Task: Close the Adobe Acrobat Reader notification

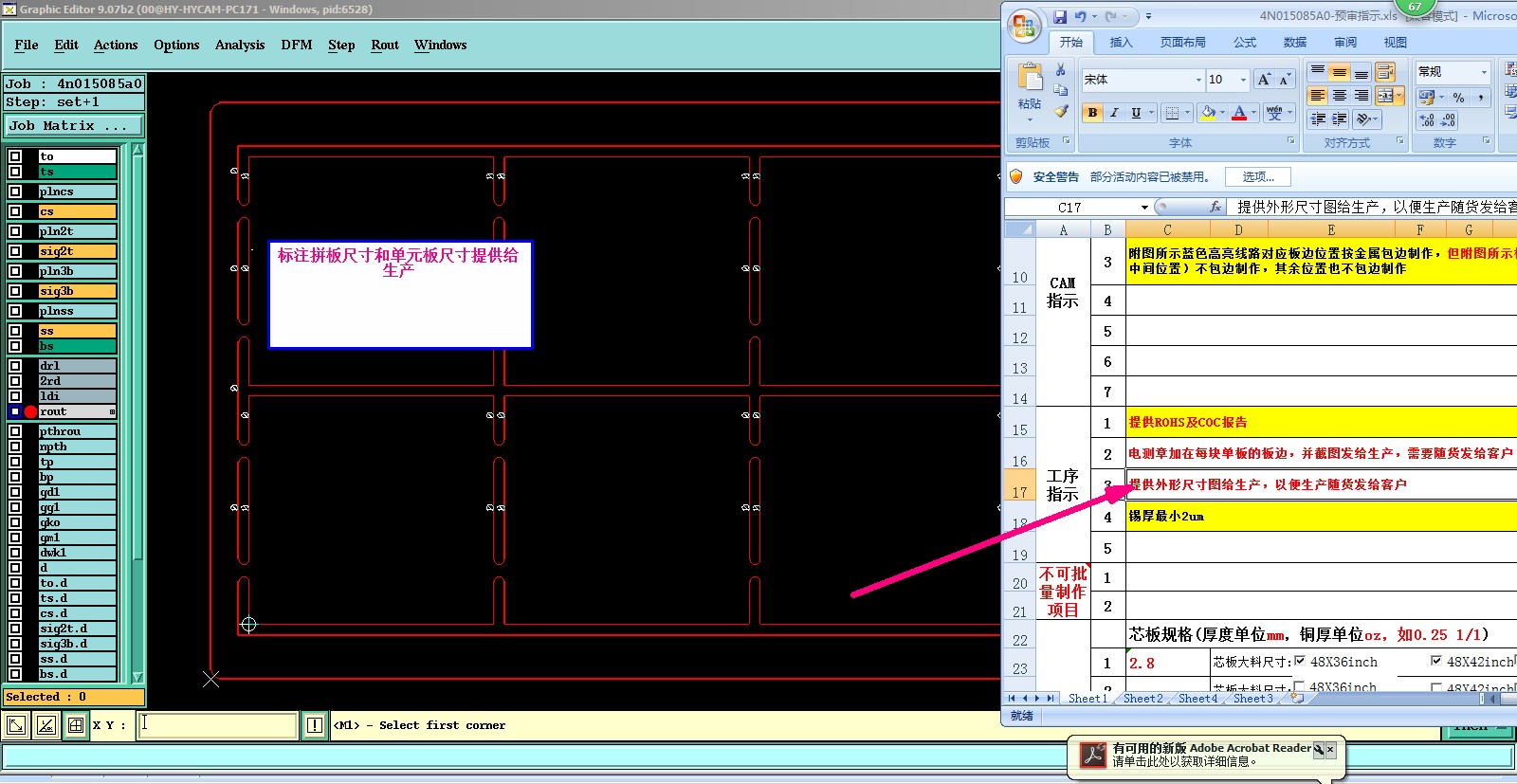Action: coord(1330,749)
